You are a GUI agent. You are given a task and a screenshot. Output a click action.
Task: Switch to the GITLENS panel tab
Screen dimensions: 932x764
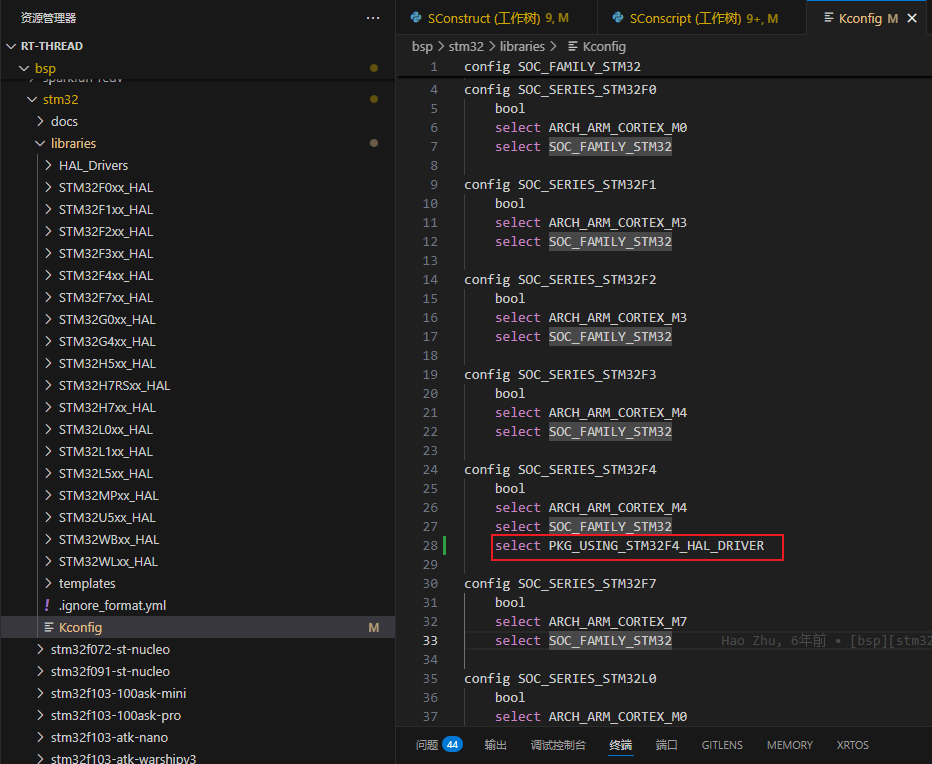[x=722, y=745]
